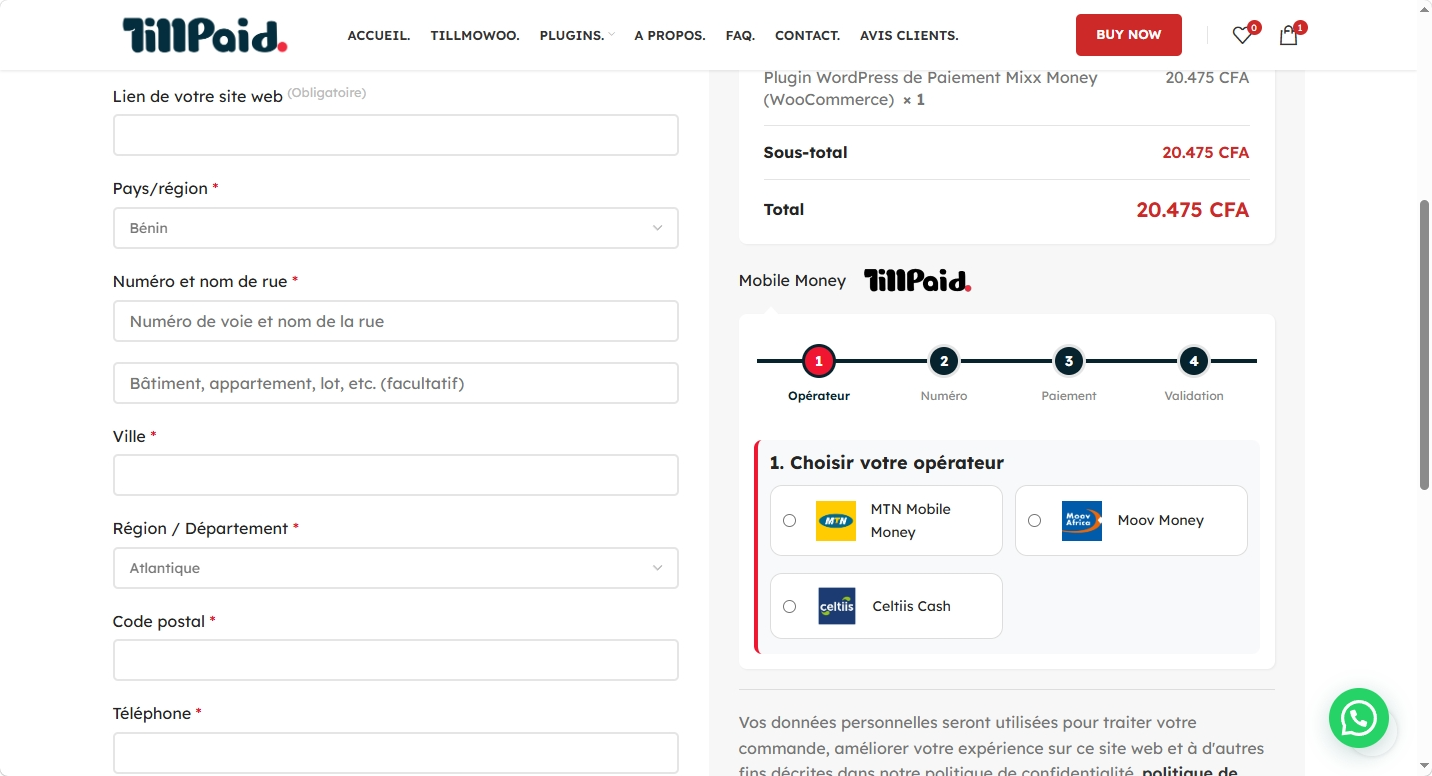Viewport: 1432px width, 776px height.
Task: Open WhatsApp chat bubble
Action: click(x=1358, y=718)
